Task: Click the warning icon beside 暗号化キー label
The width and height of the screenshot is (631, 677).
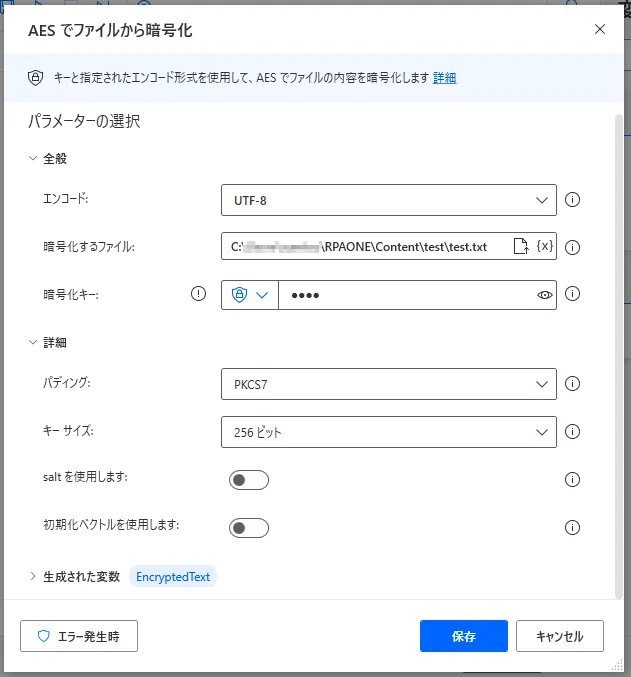Action: coord(198,294)
